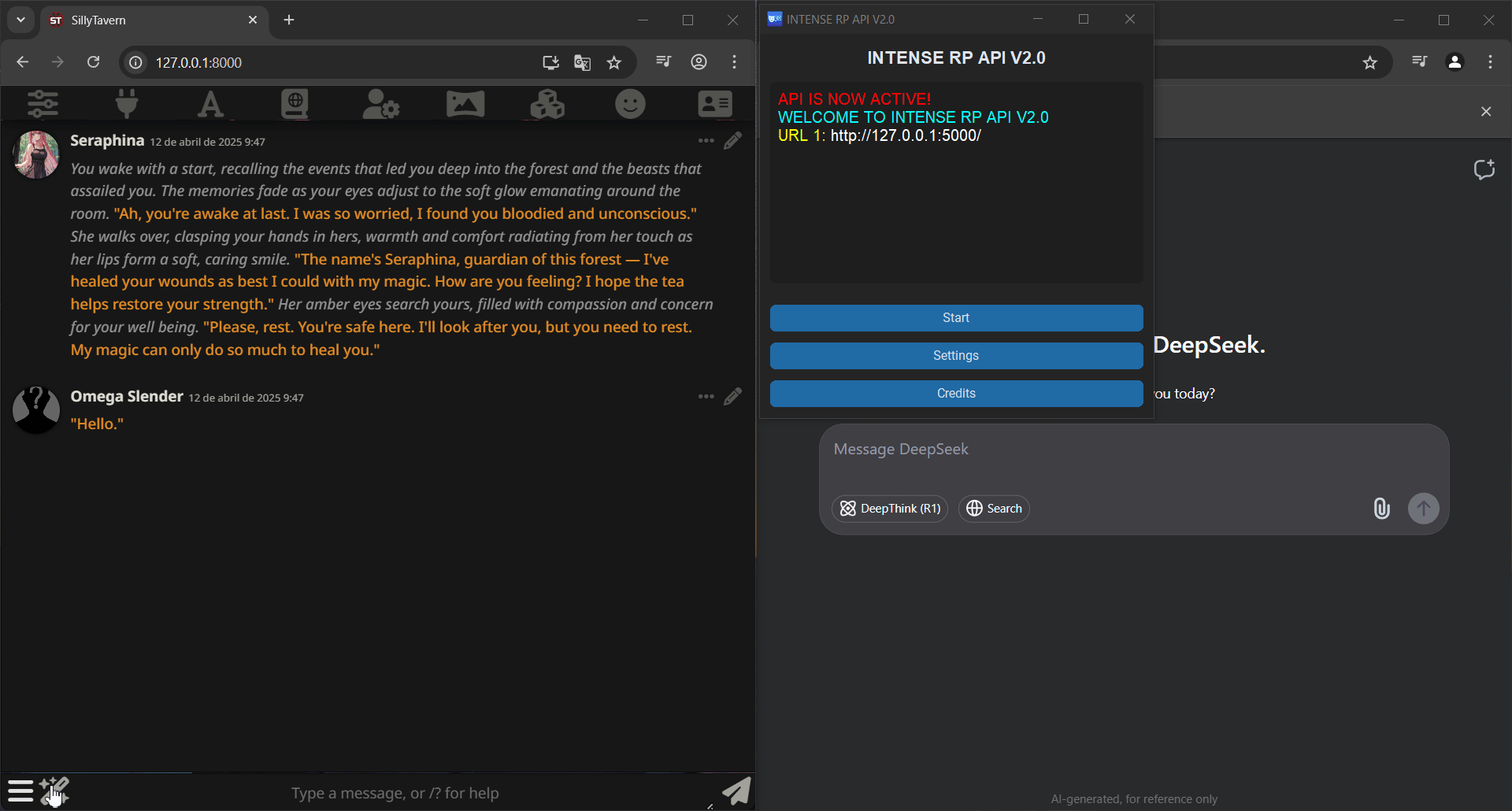This screenshot has width=1512, height=811.
Task: Click "API IS NOW ACTIVE!" log line
Action: click(x=854, y=99)
